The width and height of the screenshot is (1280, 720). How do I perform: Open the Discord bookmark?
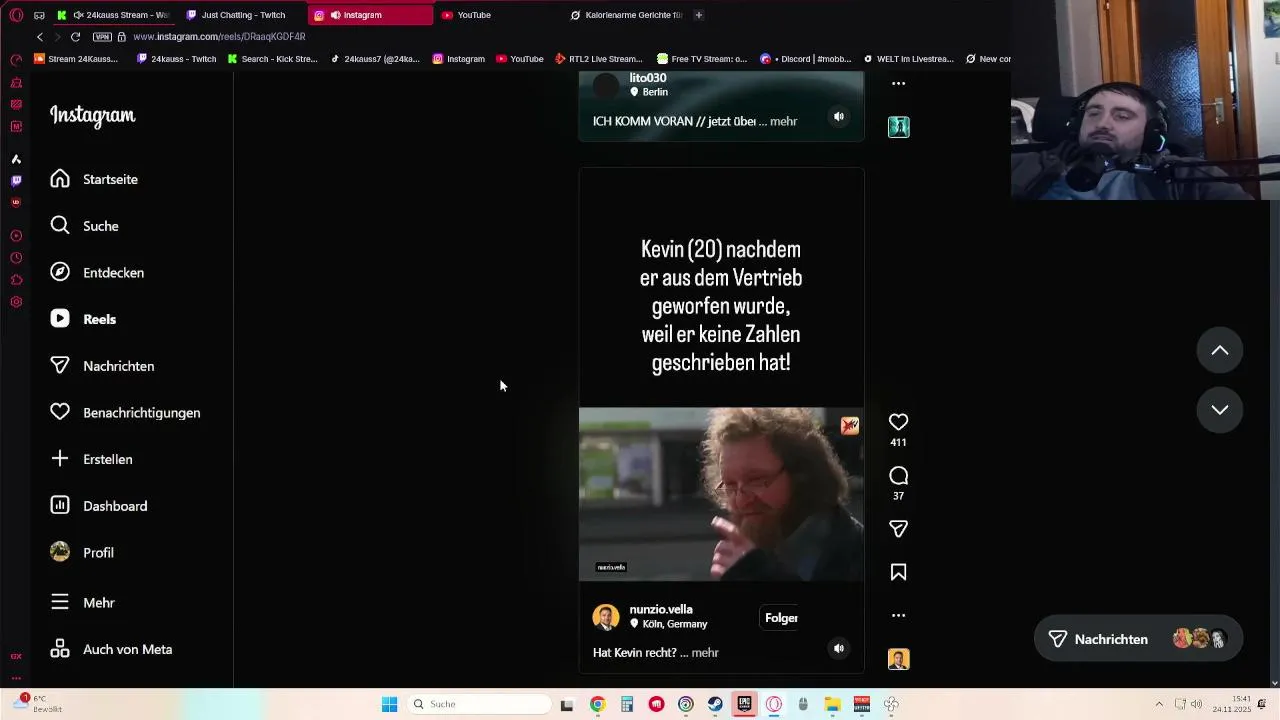(x=804, y=59)
